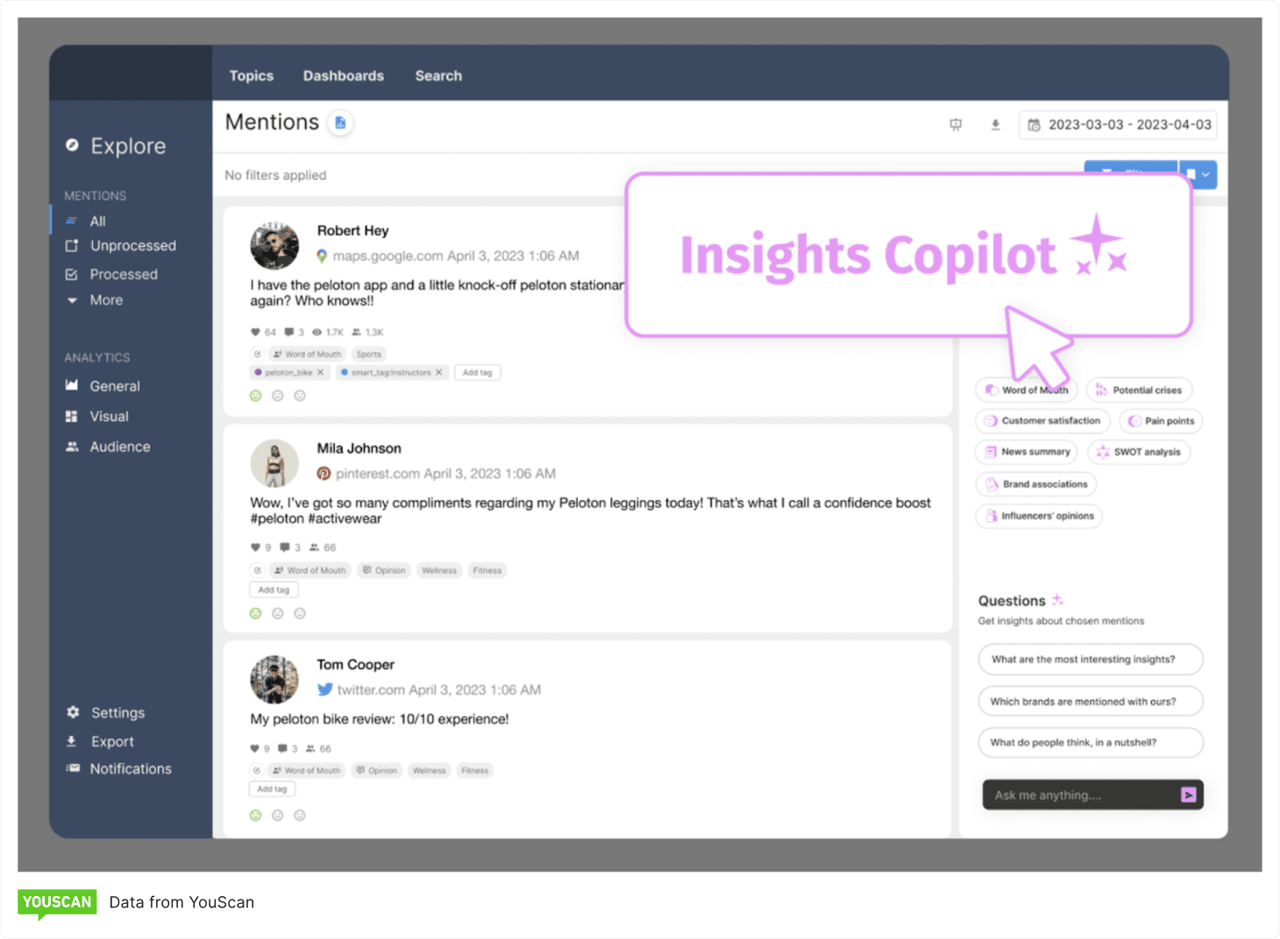Switch to the Search tab
The image size is (1280, 939).
click(438, 75)
